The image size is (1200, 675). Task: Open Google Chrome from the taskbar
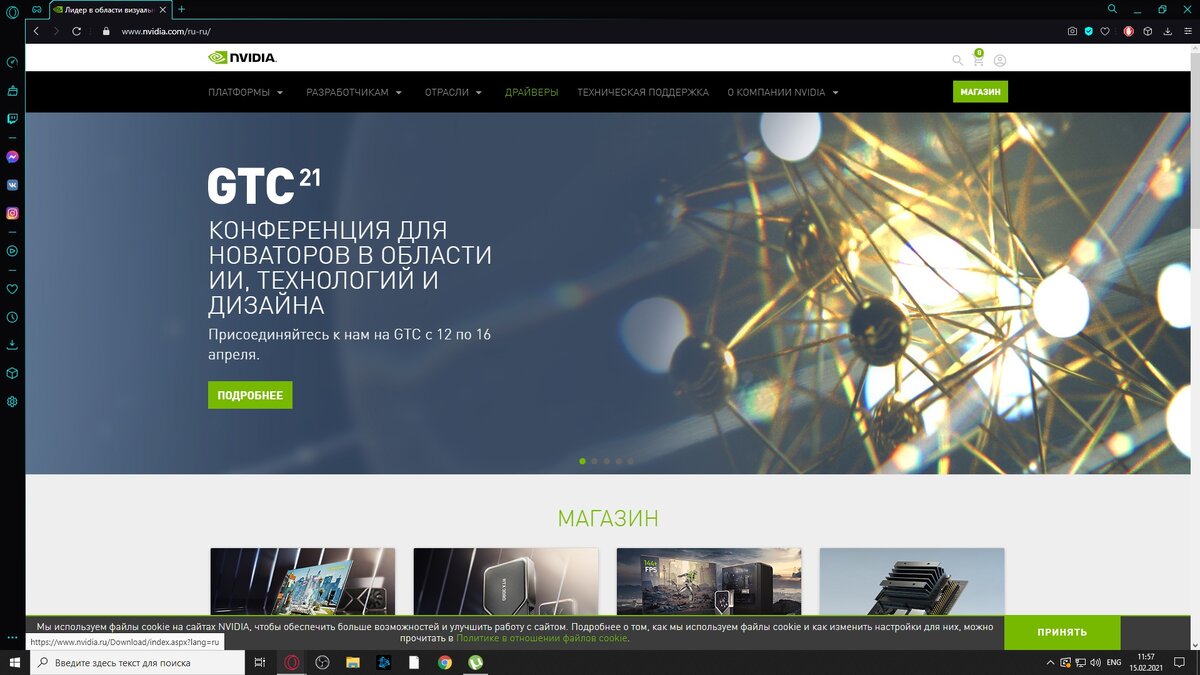pyautogui.click(x=444, y=662)
